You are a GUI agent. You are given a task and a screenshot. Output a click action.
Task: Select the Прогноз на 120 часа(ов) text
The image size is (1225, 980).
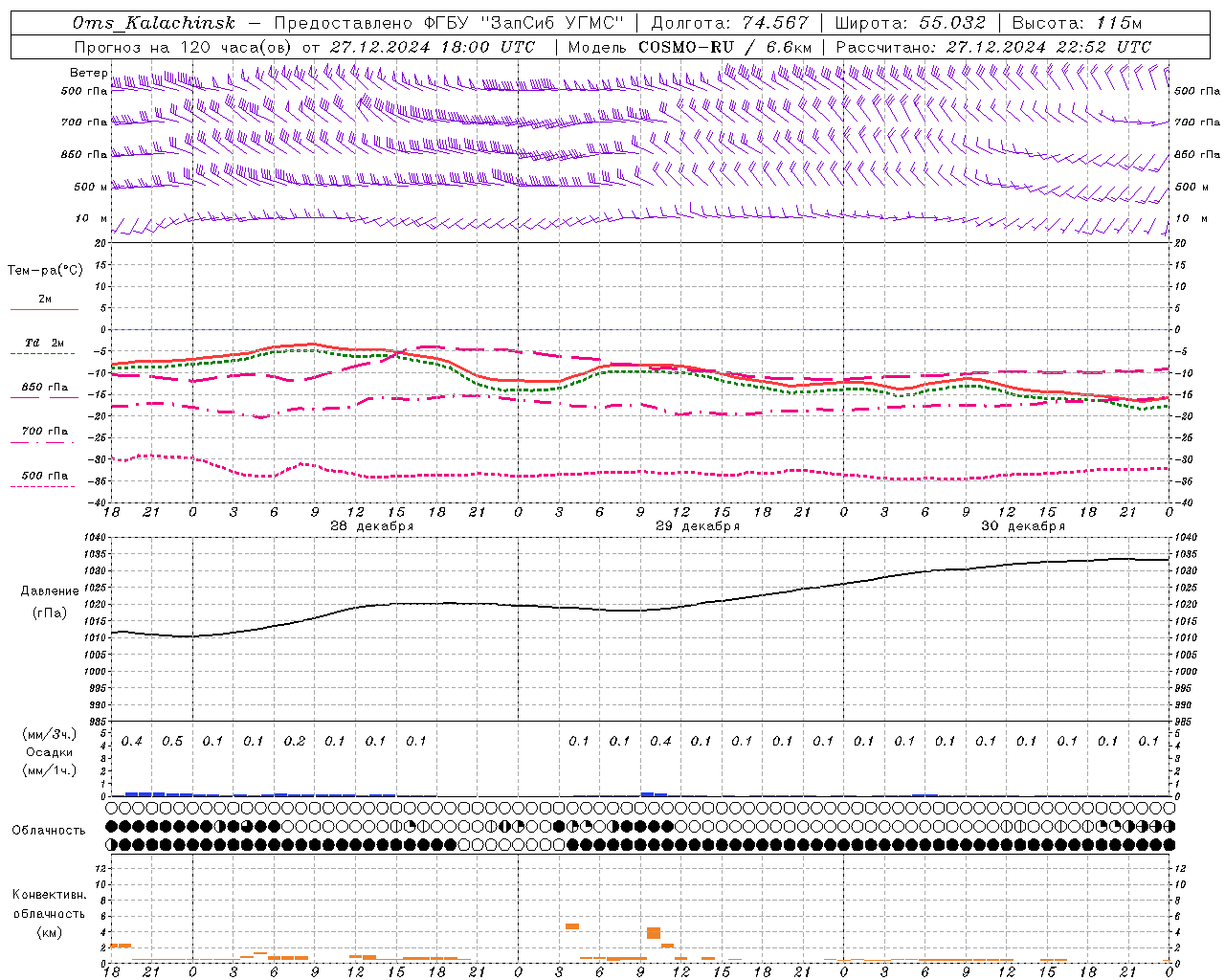click(185, 47)
